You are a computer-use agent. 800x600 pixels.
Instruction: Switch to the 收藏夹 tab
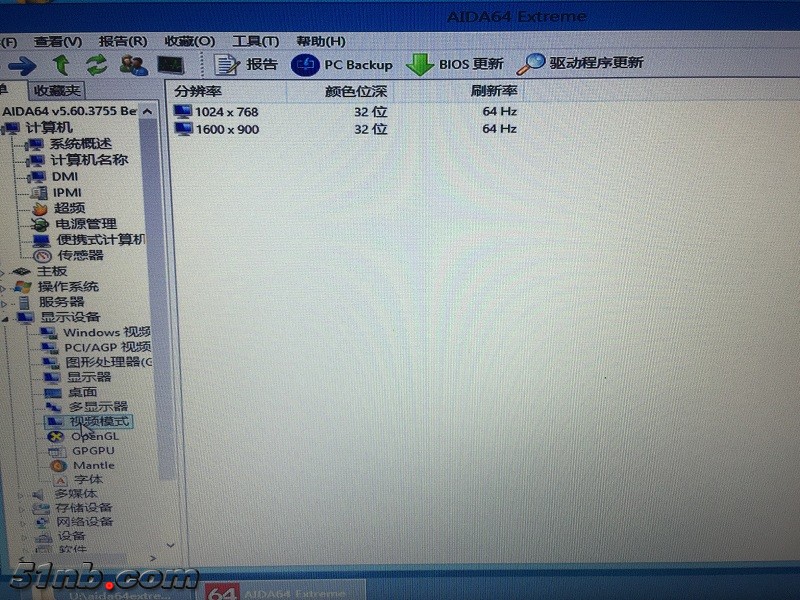pos(57,90)
